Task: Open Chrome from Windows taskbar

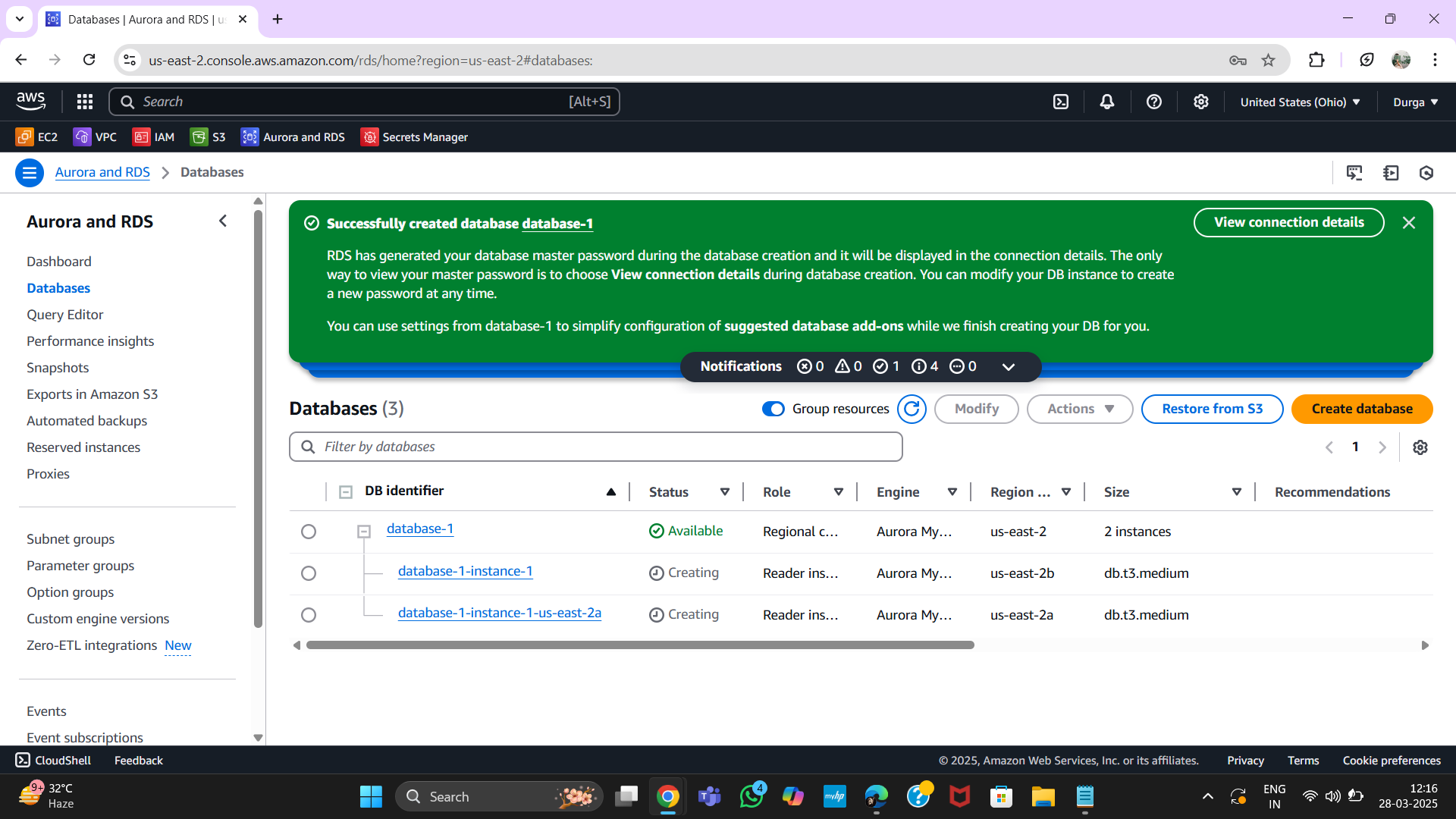Action: [668, 796]
